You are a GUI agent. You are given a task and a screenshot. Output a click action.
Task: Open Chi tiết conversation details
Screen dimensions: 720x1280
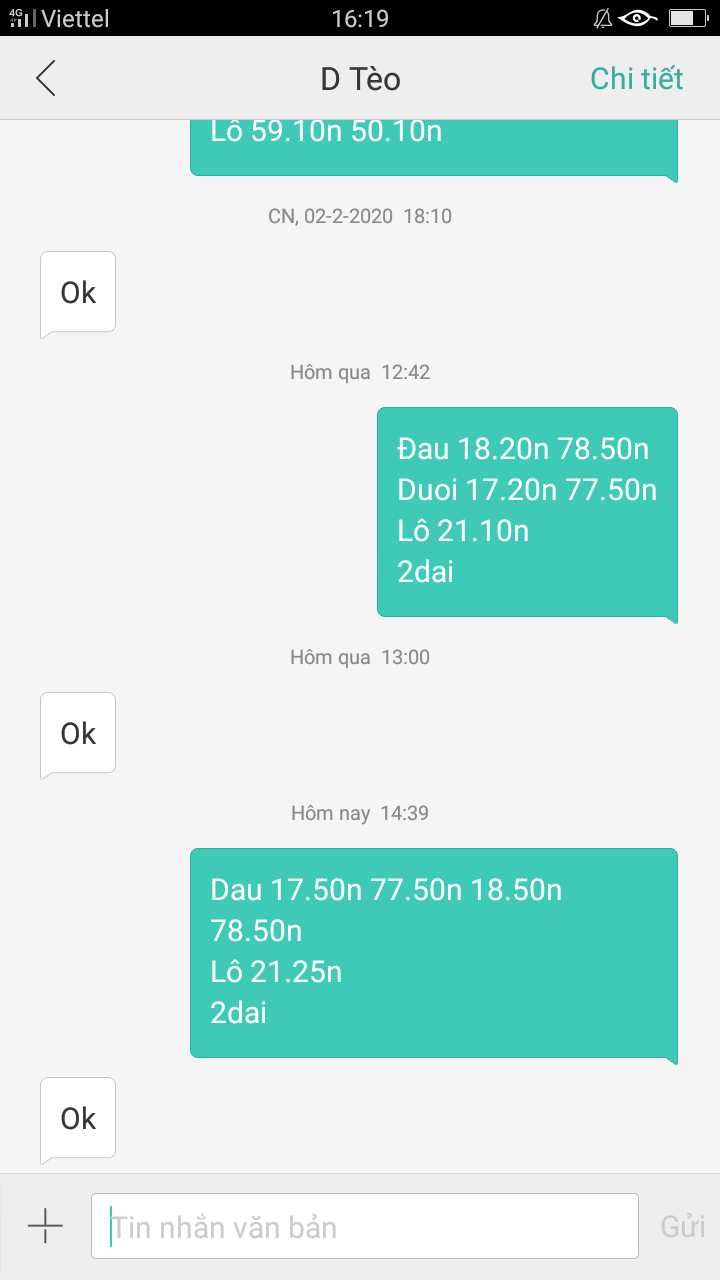pos(636,78)
